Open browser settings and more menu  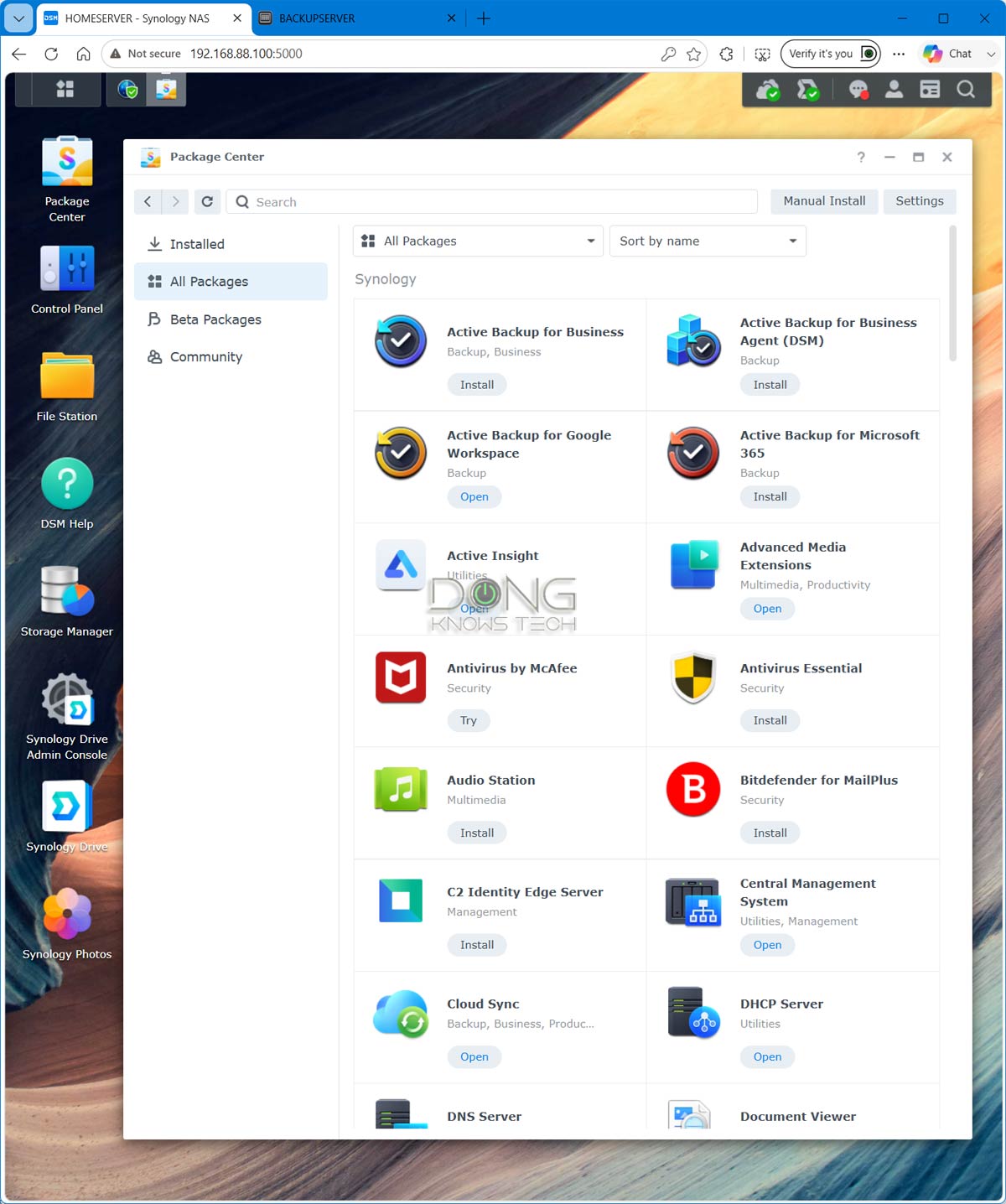point(899,54)
